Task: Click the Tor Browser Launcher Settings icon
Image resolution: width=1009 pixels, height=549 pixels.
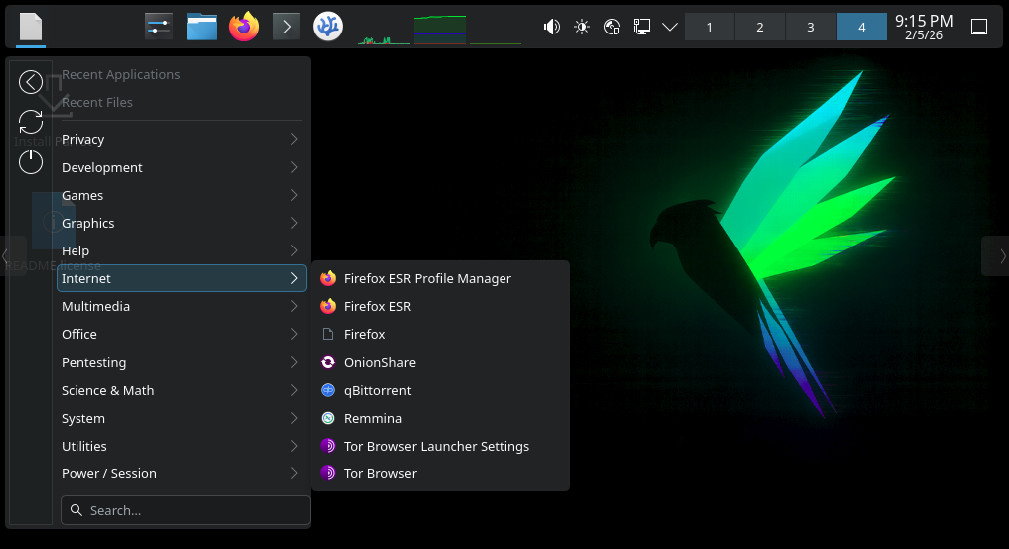Action: click(x=328, y=446)
